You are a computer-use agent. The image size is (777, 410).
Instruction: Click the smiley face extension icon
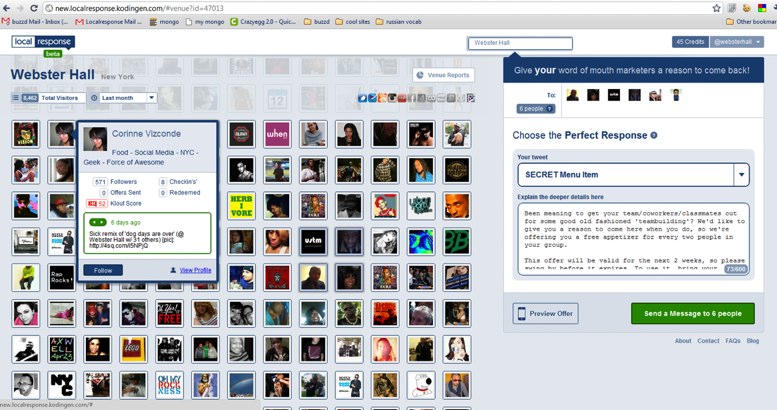(x=746, y=8)
